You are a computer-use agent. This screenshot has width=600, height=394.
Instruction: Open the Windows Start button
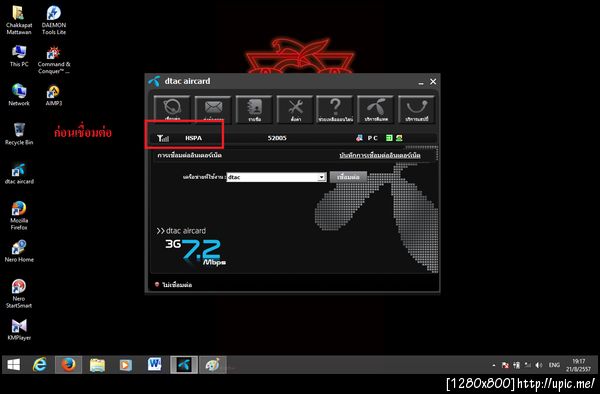click(13, 365)
